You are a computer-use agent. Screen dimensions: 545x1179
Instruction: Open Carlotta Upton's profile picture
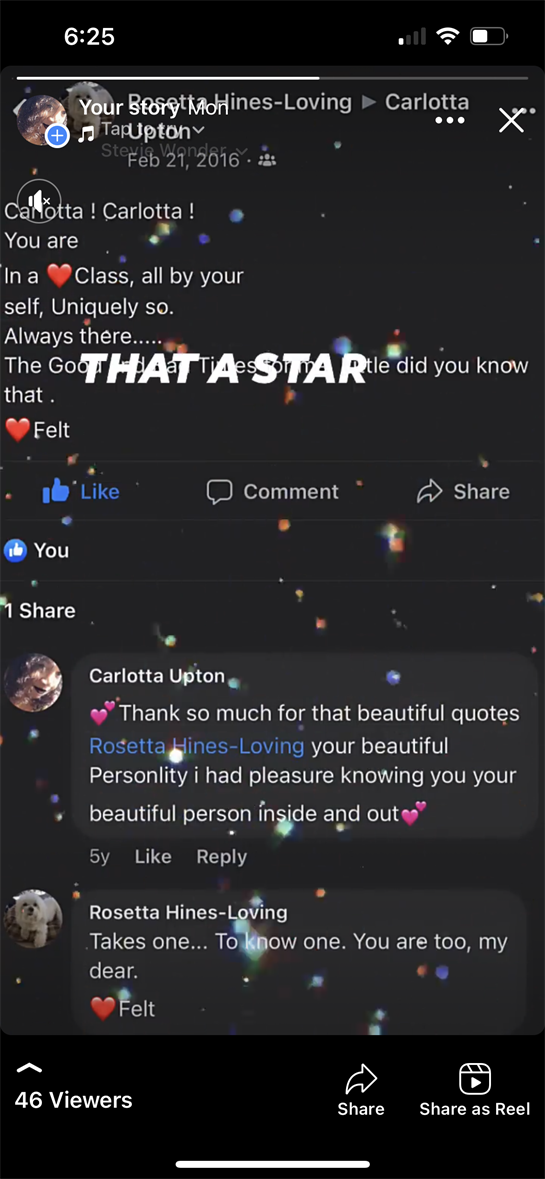pyautogui.click(x=33, y=683)
